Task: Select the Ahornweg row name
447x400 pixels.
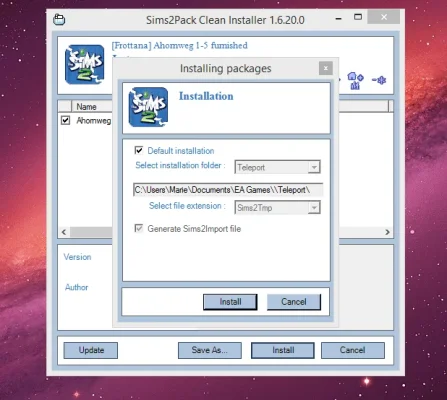Action: click(x=94, y=120)
